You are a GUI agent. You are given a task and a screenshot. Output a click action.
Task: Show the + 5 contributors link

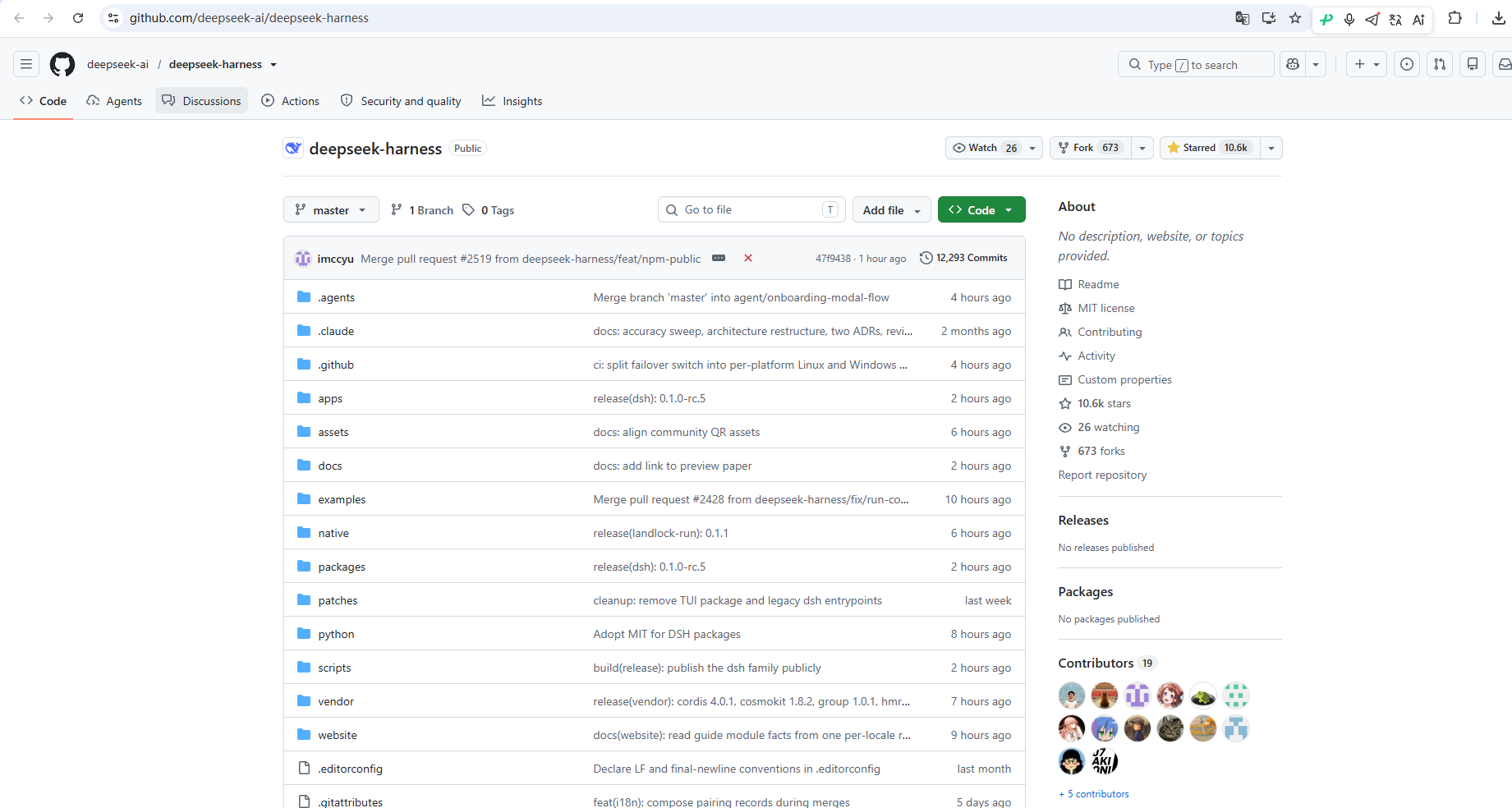(1094, 794)
